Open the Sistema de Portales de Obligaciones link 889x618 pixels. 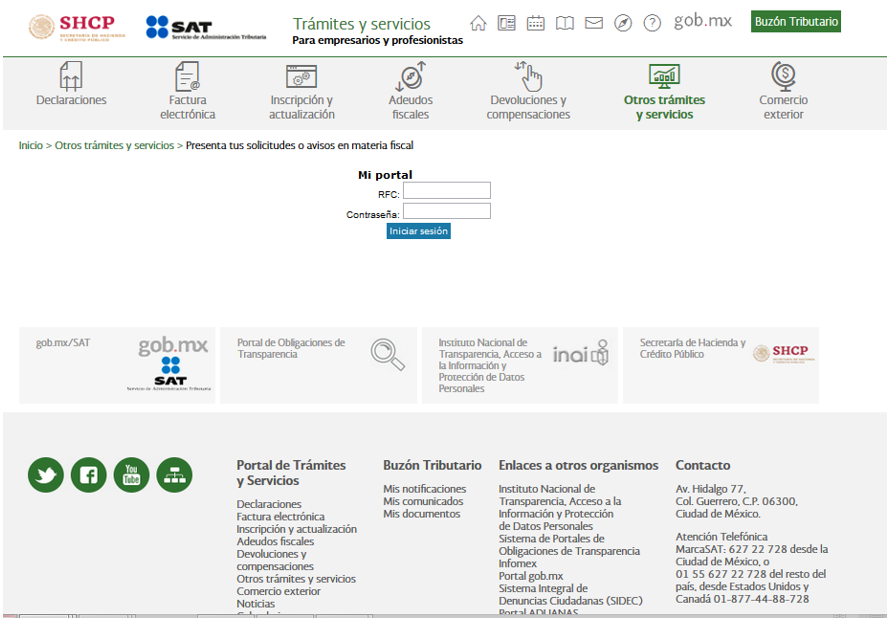click(x=569, y=545)
